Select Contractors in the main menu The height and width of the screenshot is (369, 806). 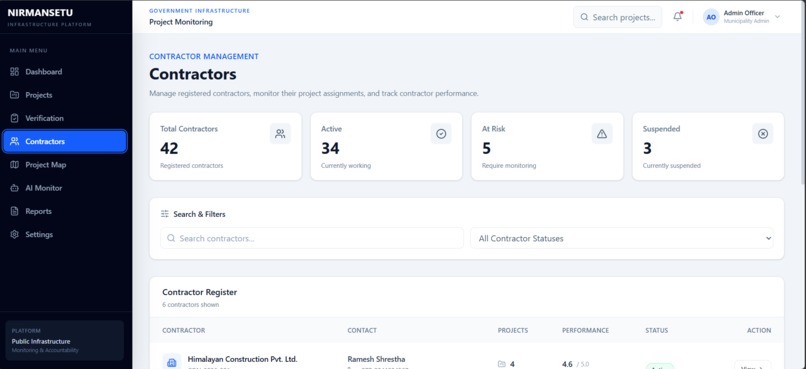[x=65, y=141]
